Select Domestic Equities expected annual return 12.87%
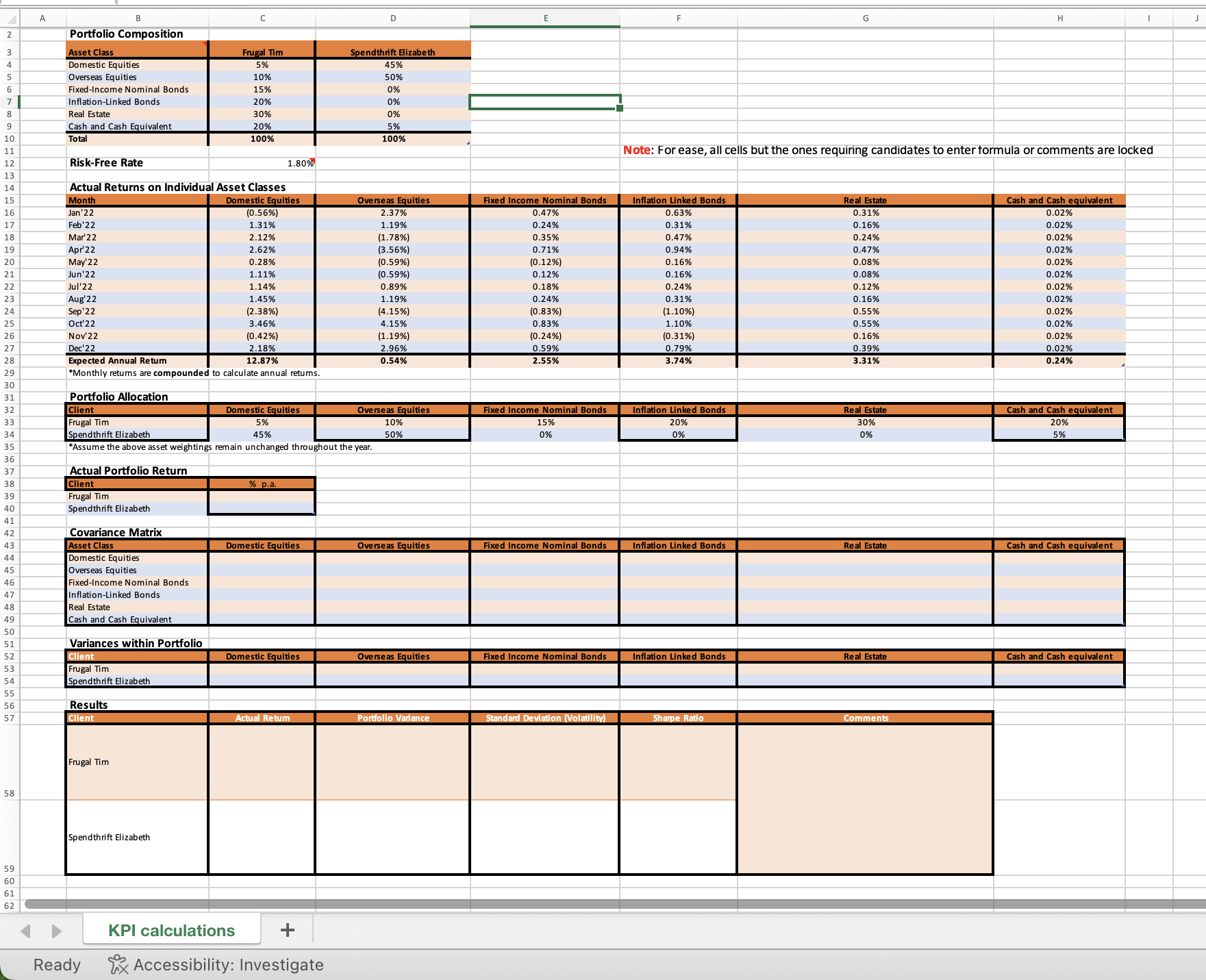The height and width of the screenshot is (980, 1206). [262, 360]
